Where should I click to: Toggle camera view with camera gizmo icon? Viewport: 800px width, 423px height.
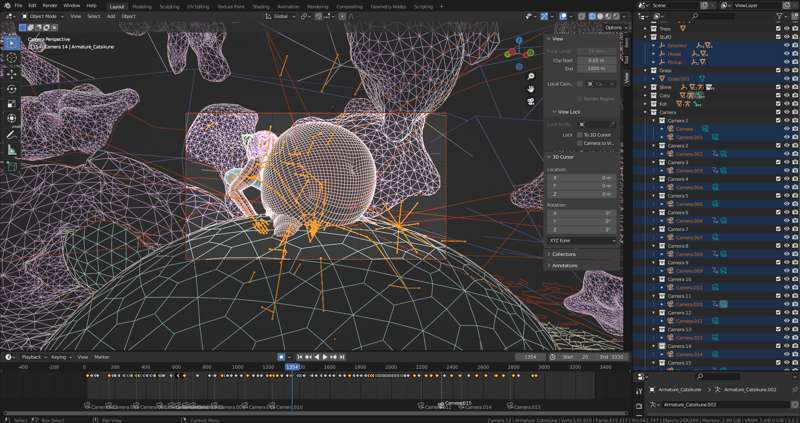click(x=531, y=101)
